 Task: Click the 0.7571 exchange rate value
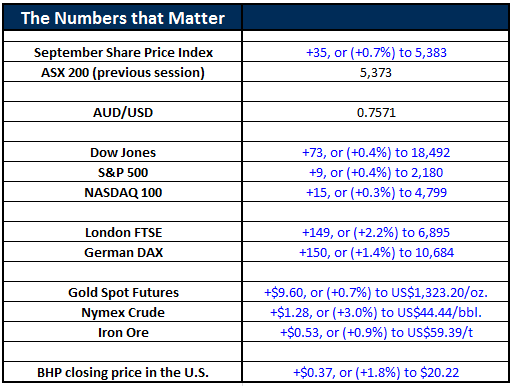(376, 112)
